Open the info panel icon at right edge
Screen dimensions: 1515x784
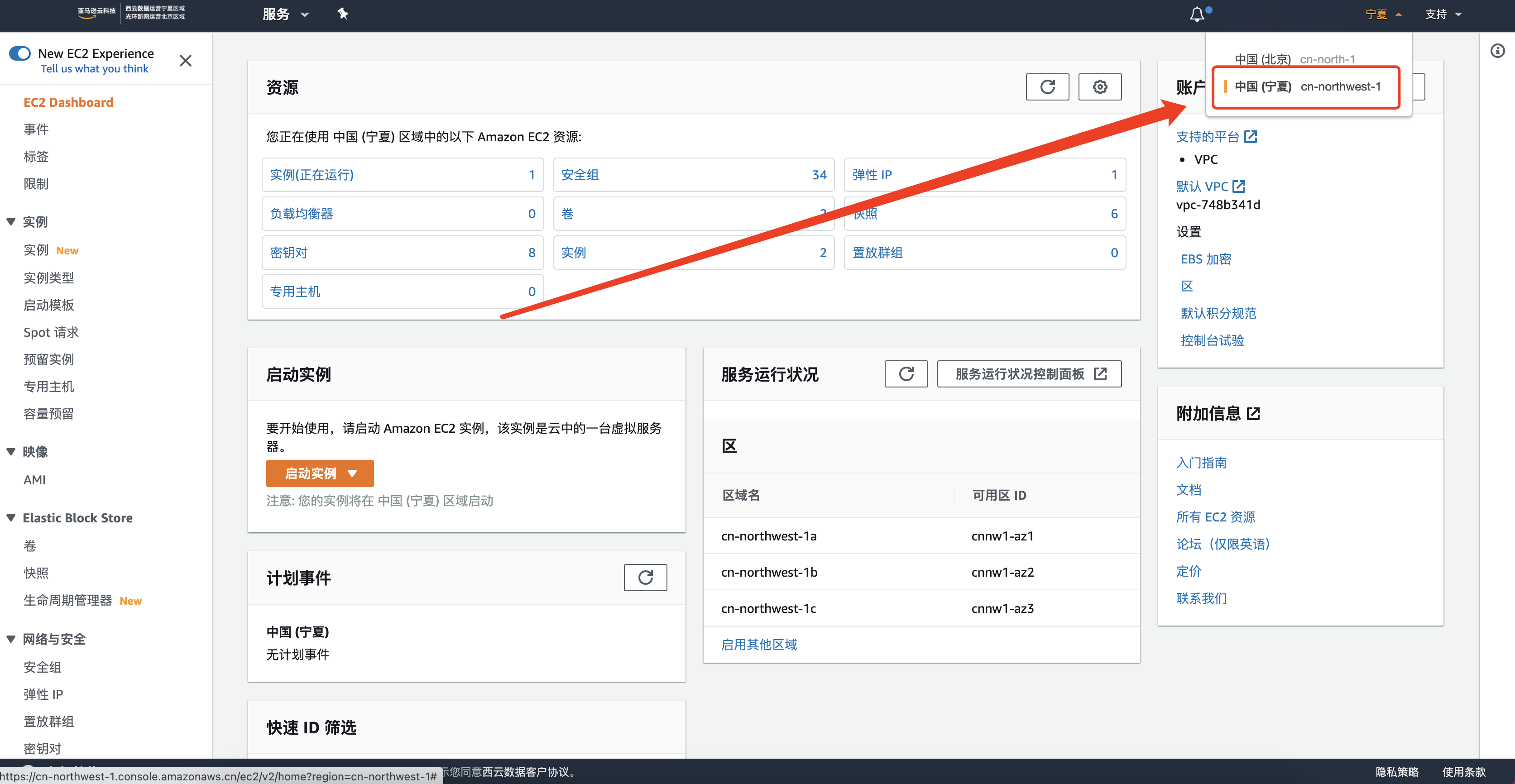[x=1497, y=51]
